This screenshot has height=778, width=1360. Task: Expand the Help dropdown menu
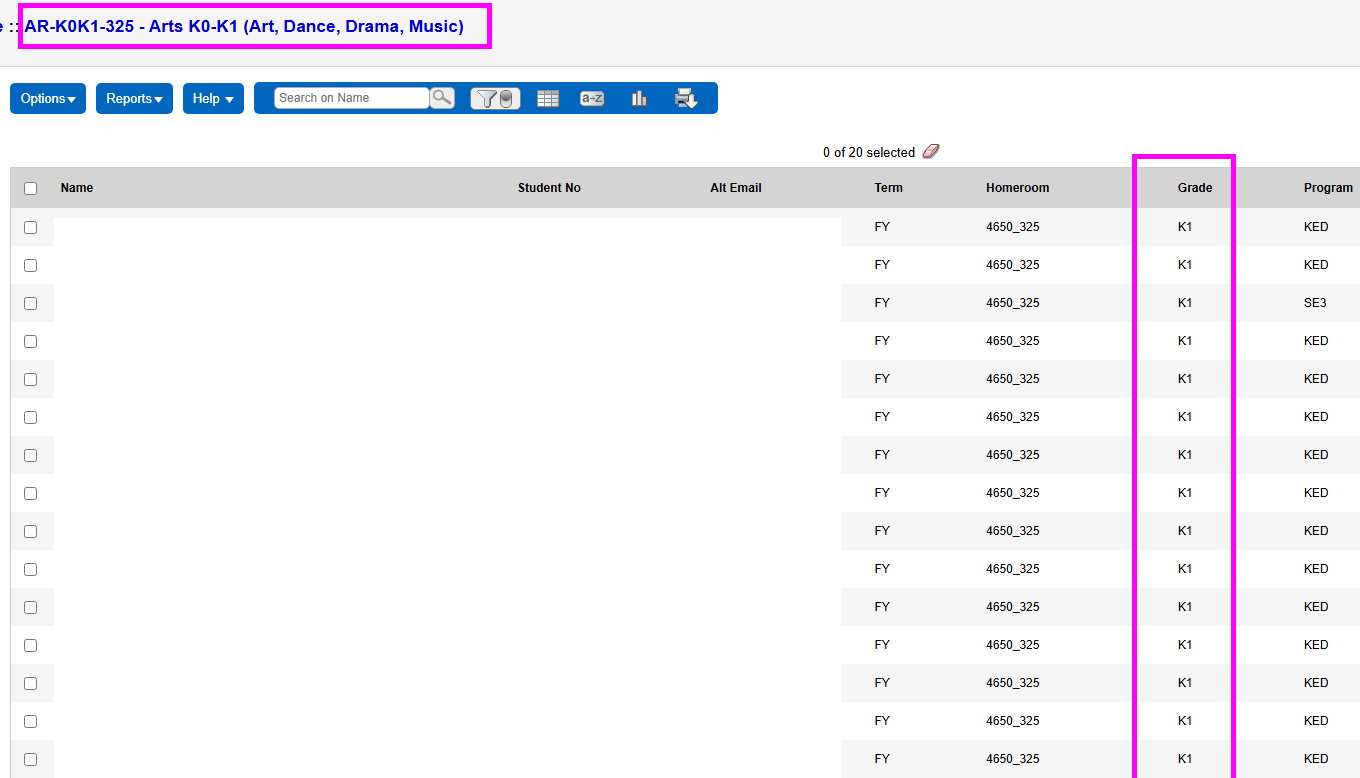213,98
